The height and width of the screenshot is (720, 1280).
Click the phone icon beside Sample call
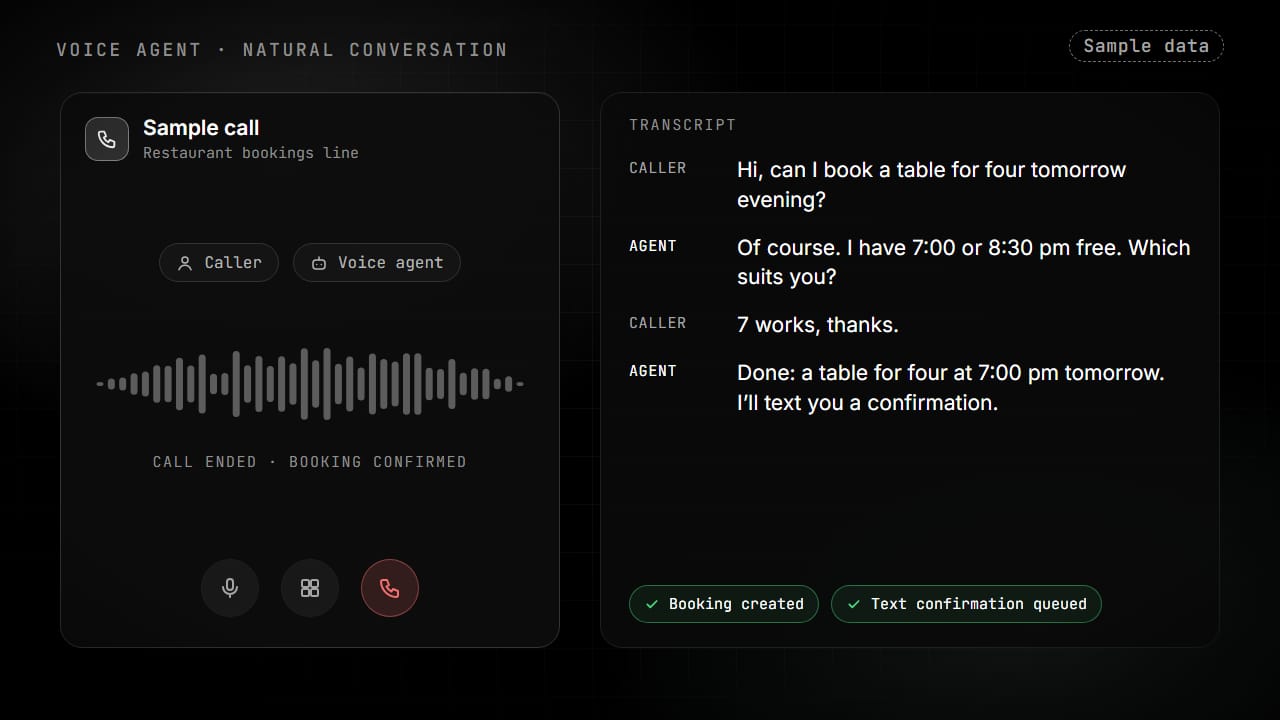107,139
